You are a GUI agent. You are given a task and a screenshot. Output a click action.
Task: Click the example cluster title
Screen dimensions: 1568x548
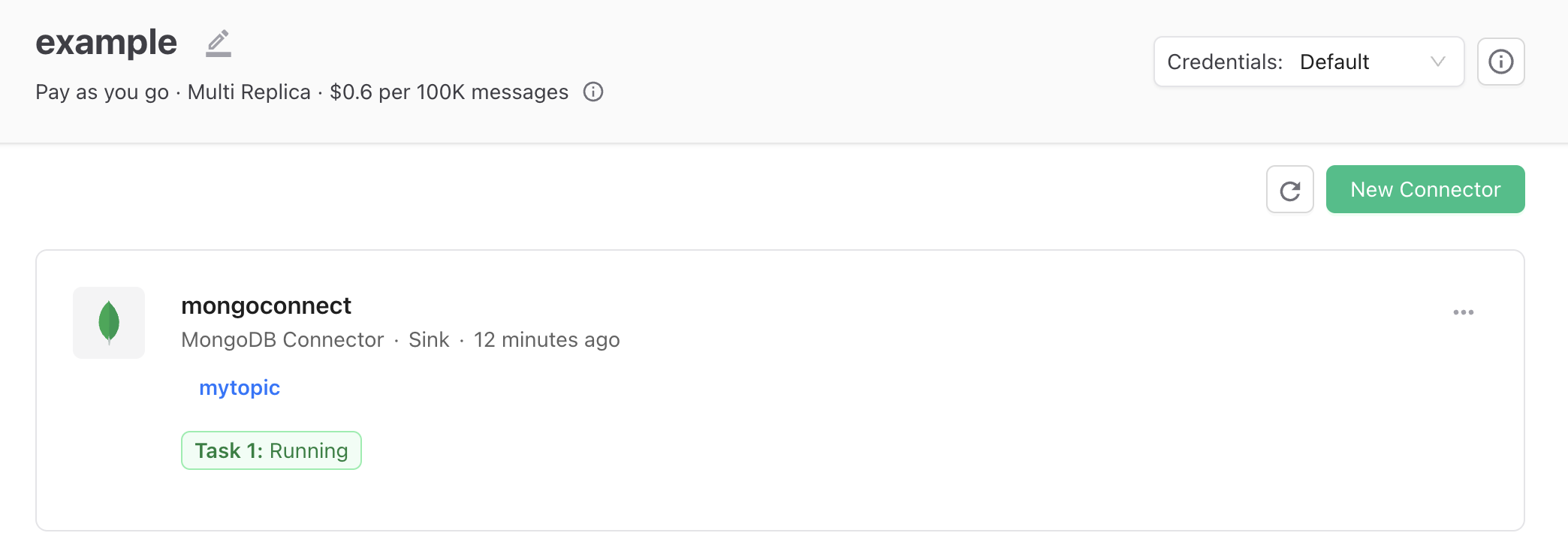(x=106, y=42)
